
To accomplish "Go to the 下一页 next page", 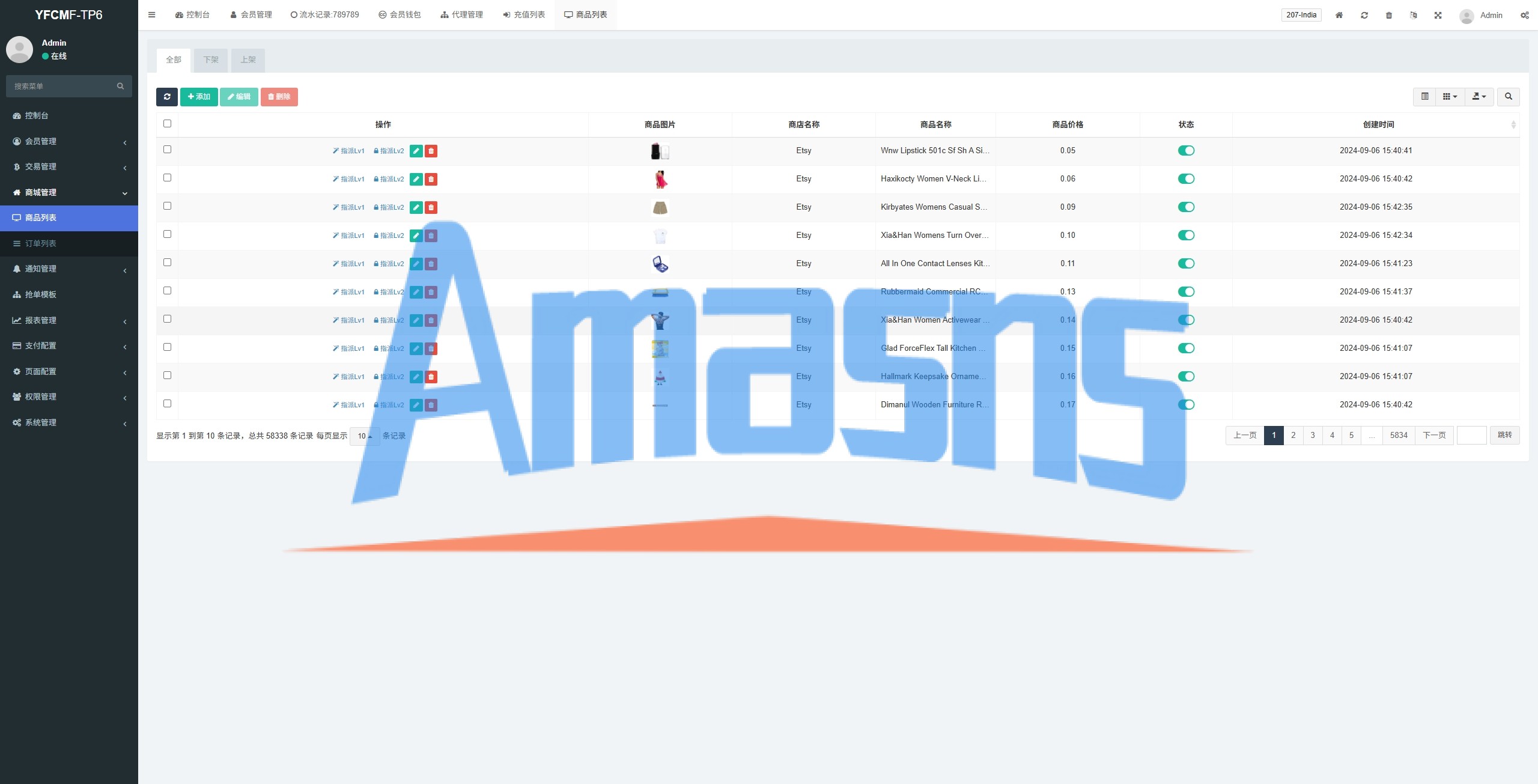I will [1435, 436].
